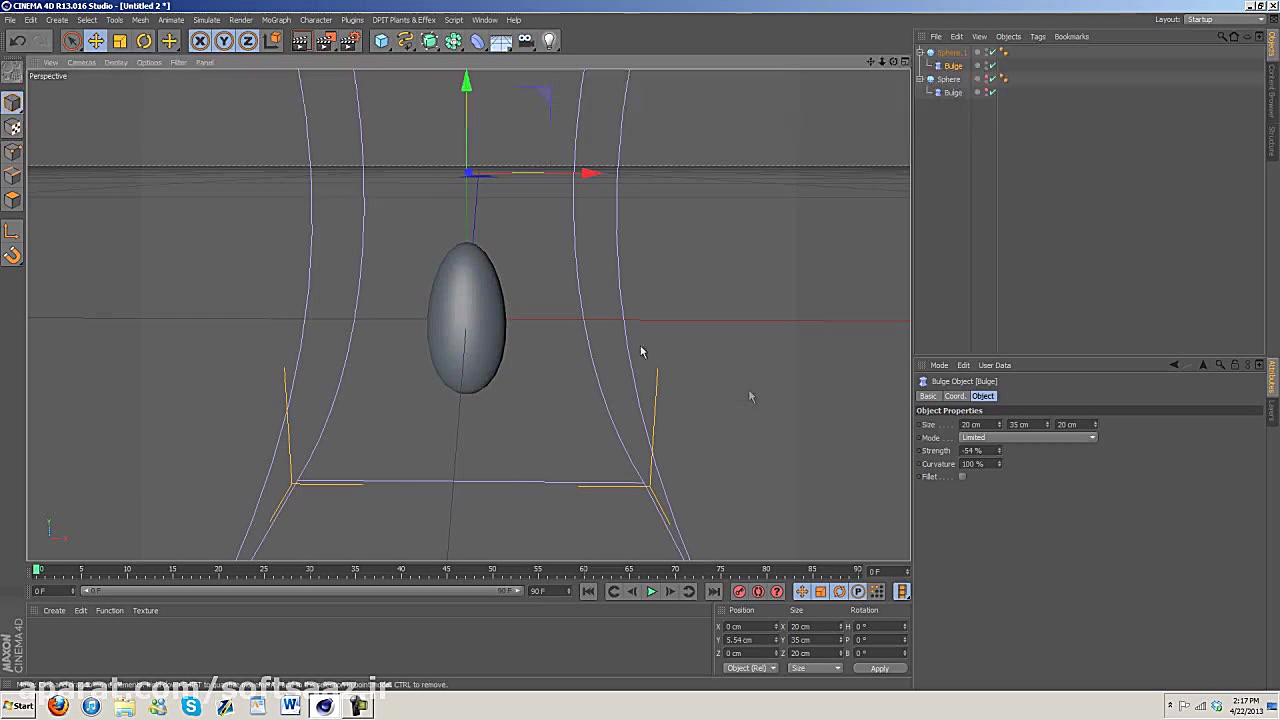Select the Rotate tool in the top toolbar

click(x=144, y=41)
